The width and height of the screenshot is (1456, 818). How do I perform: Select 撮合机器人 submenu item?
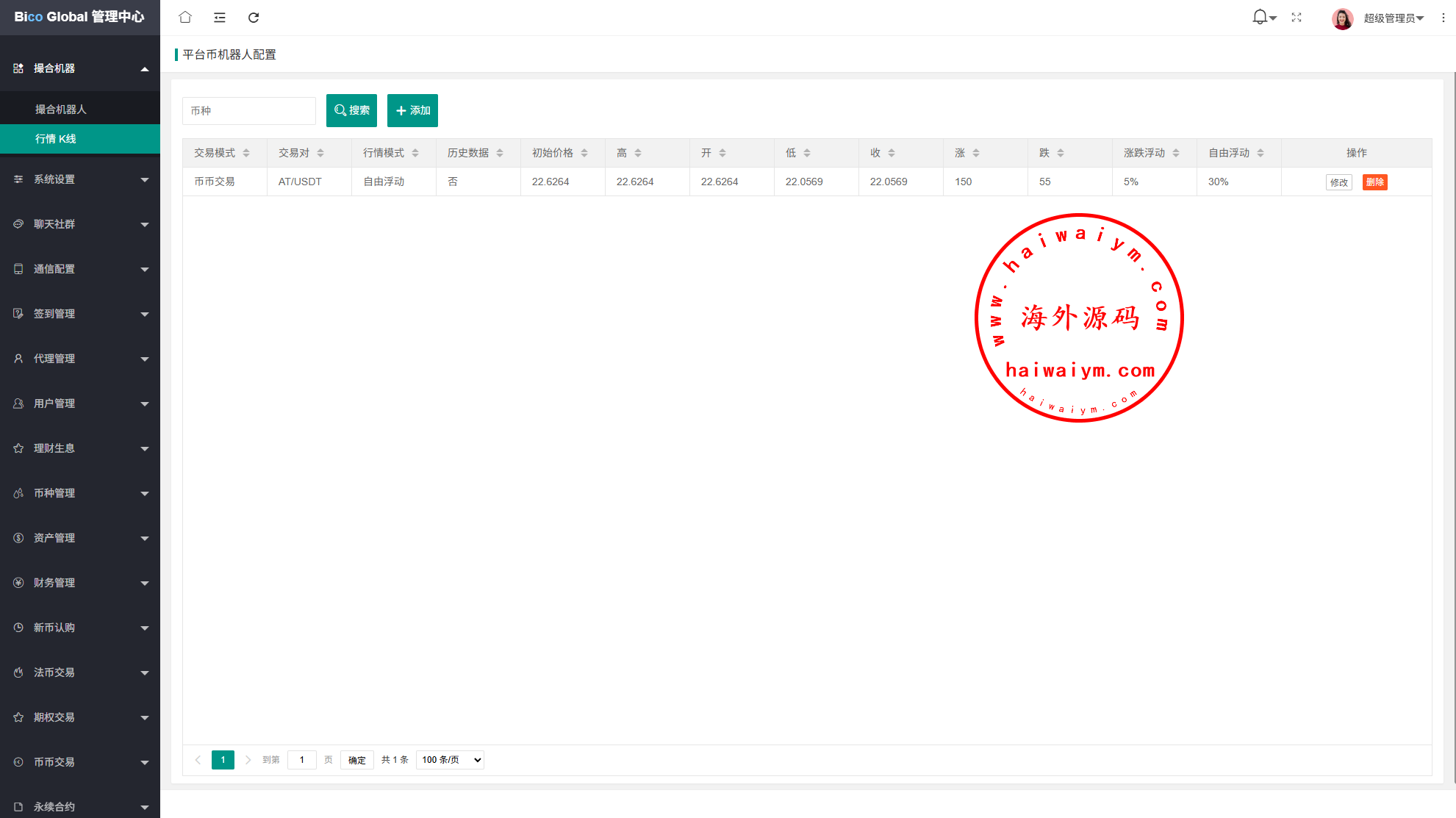(61, 110)
